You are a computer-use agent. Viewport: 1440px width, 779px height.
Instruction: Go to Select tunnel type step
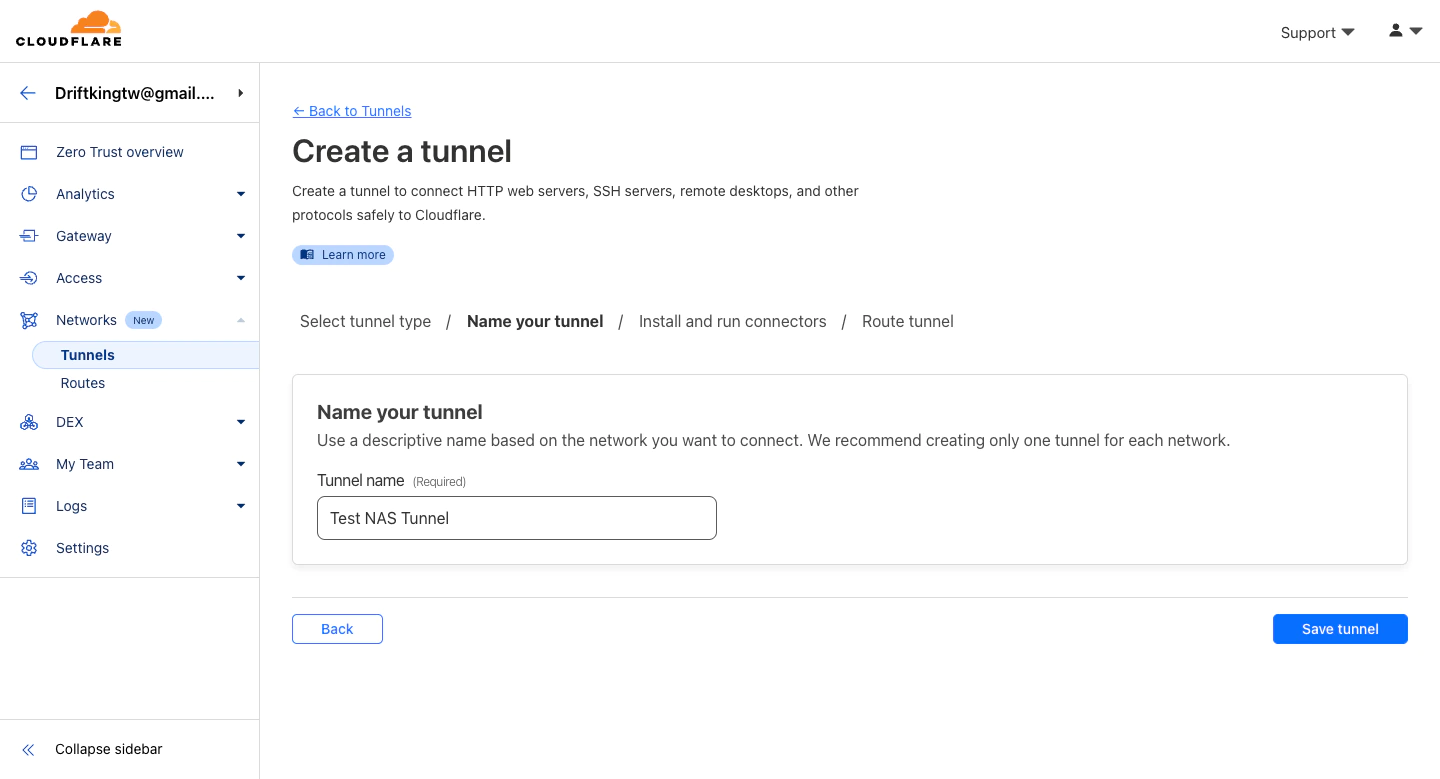[365, 321]
